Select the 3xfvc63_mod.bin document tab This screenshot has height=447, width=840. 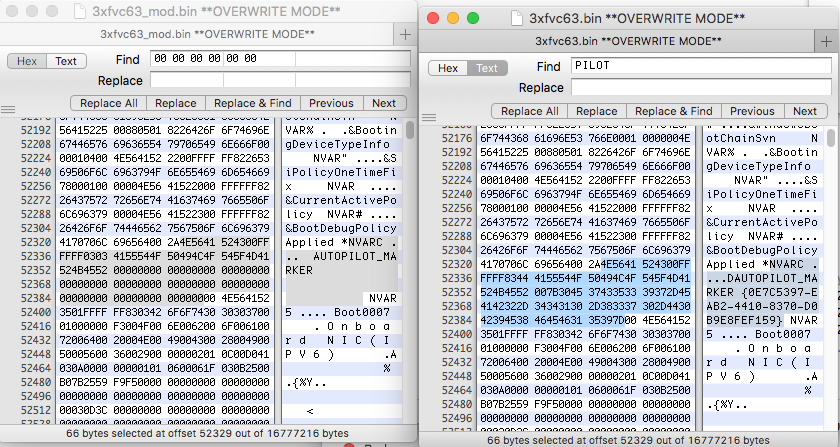point(207,34)
